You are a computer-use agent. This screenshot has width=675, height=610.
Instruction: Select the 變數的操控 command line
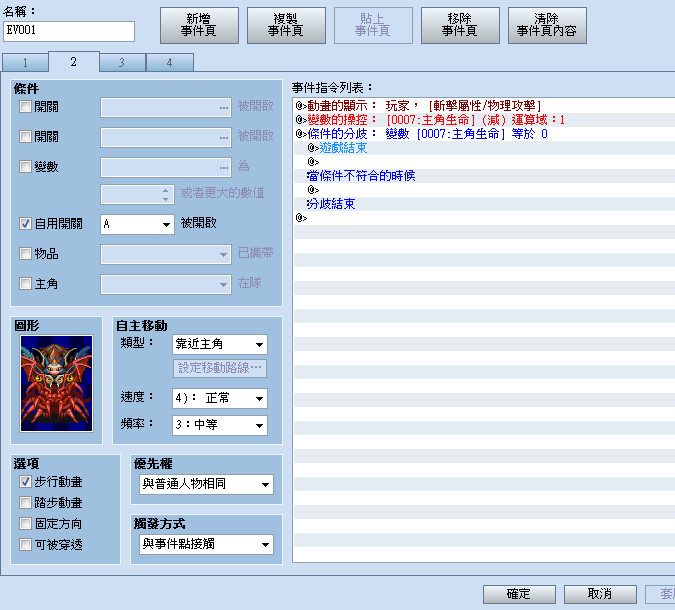(484, 120)
